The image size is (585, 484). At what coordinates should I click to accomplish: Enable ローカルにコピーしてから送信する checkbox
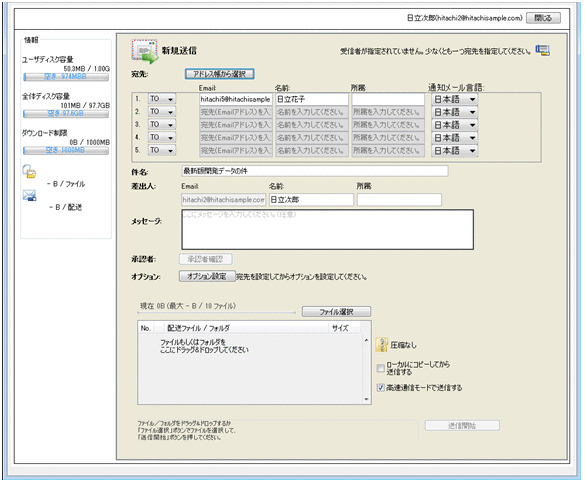pyautogui.click(x=380, y=368)
